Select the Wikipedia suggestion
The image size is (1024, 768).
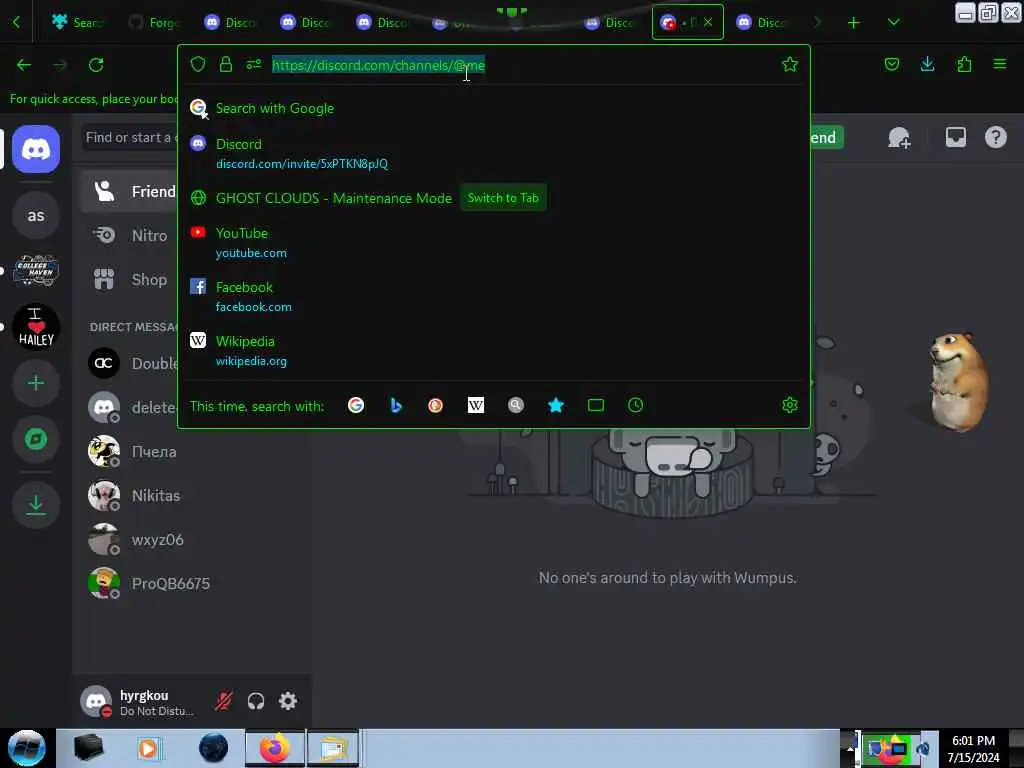pyautogui.click(x=494, y=351)
